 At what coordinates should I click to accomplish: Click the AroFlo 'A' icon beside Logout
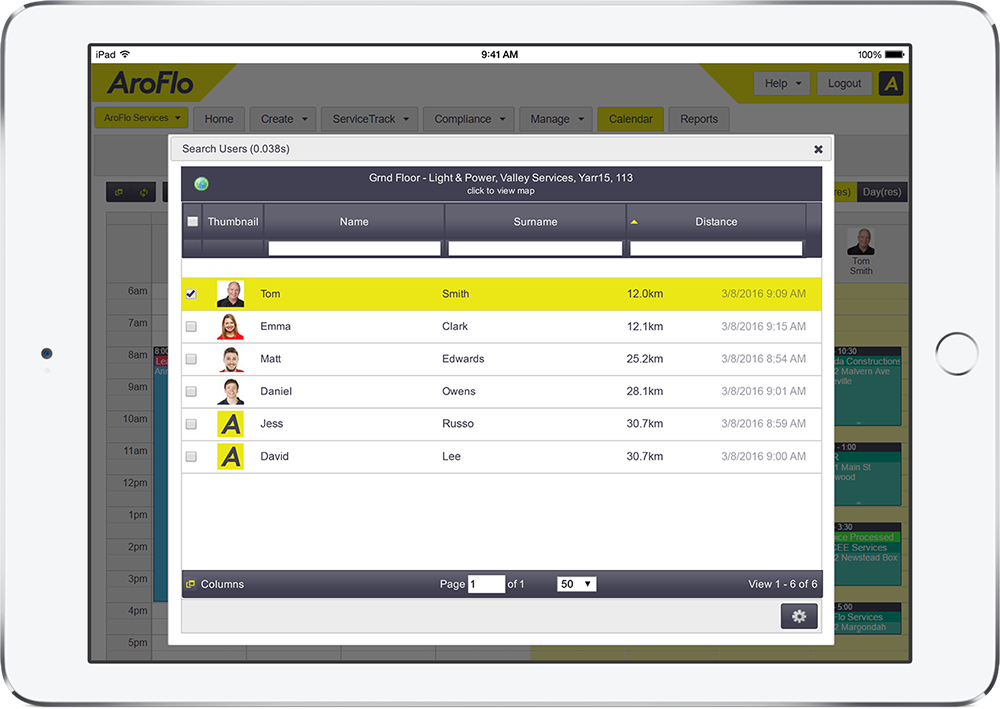[x=891, y=84]
